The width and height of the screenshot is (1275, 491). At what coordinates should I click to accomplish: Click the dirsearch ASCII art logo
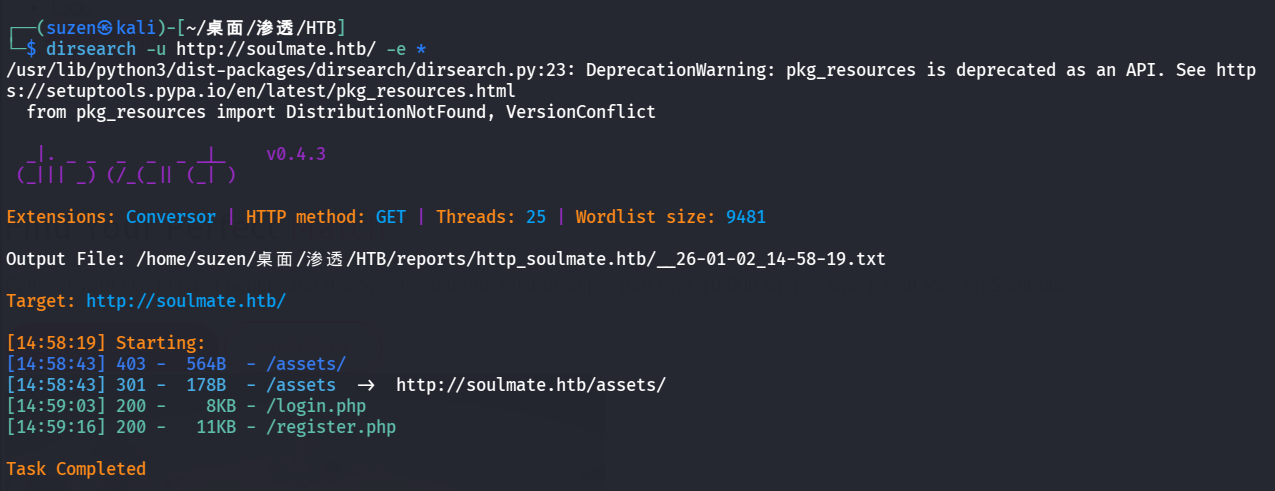tap(127, 166)
